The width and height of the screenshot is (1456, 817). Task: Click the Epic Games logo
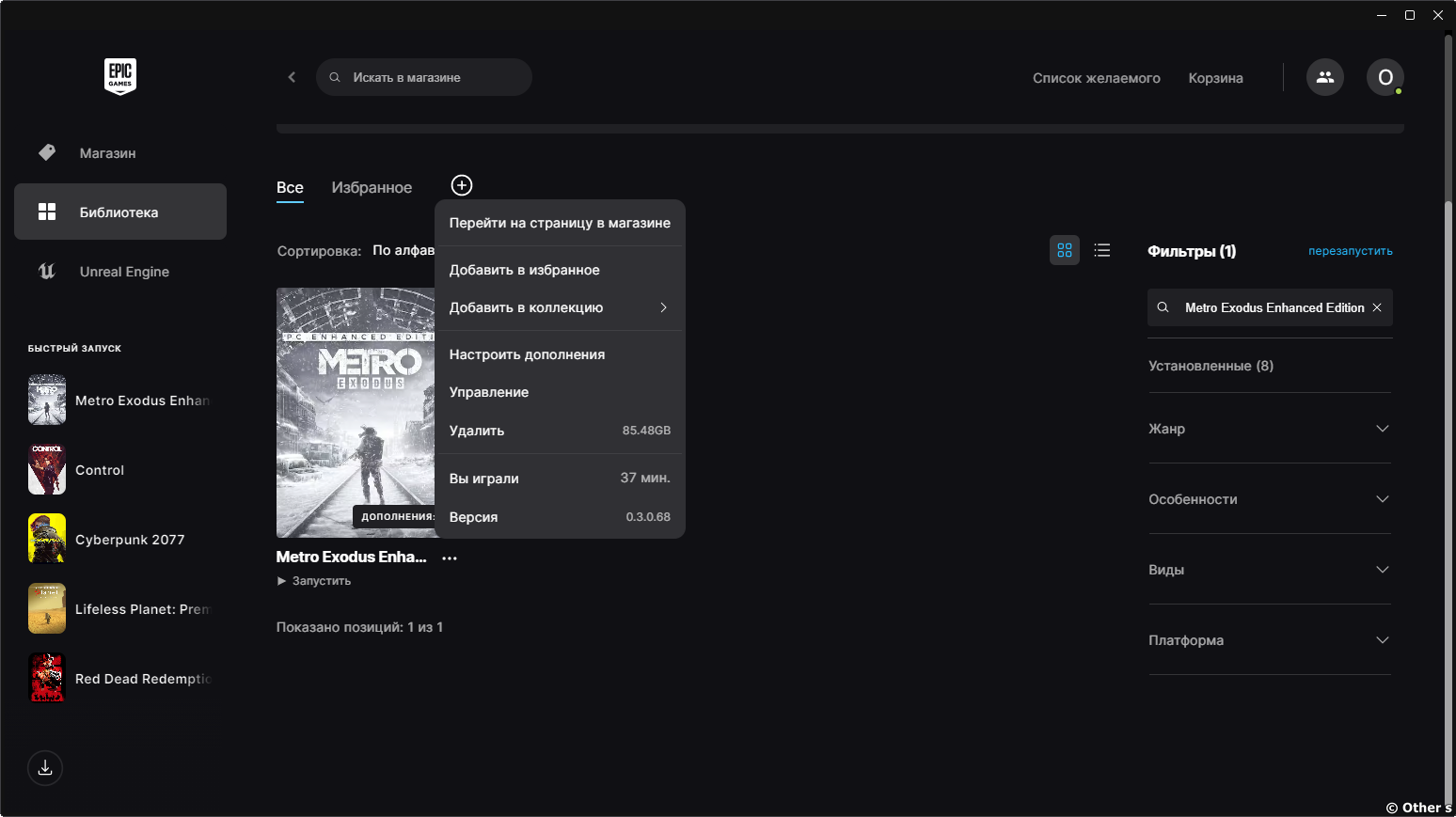pyautogui.click(x=120, y=76)
